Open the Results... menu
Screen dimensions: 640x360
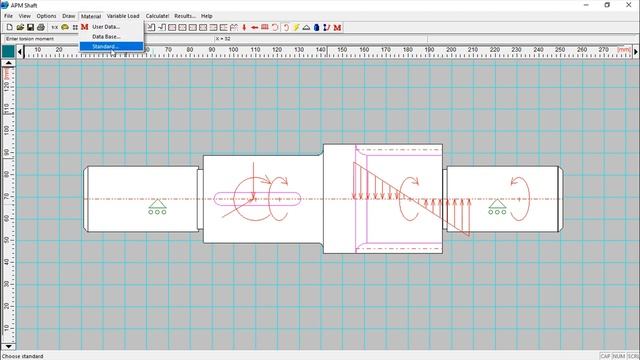(x=184, y=16)
